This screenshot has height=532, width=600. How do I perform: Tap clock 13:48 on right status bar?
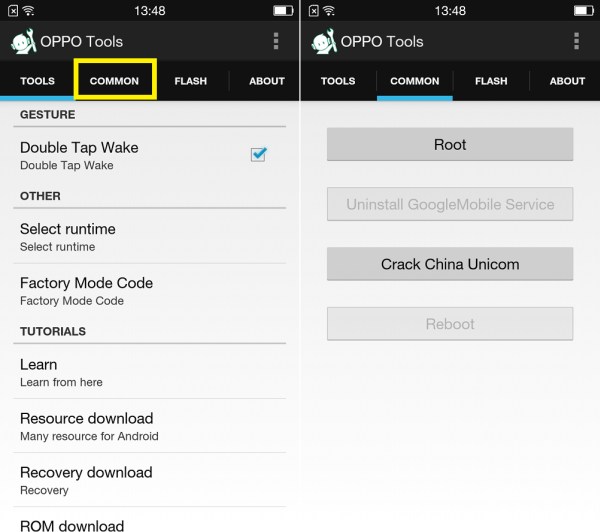[450, 11]
